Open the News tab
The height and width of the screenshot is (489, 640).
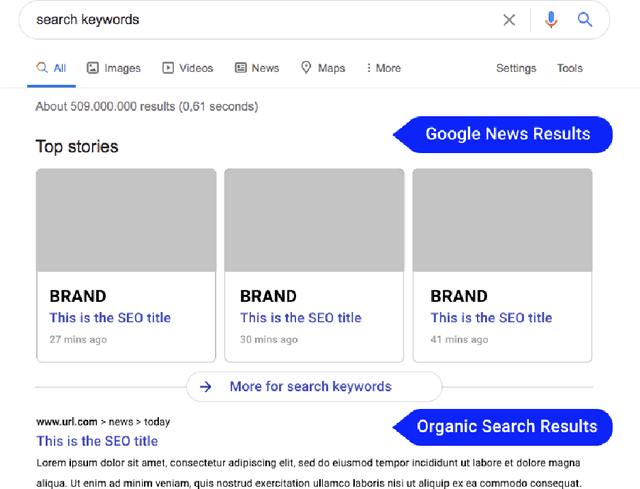tap(257, 68)
